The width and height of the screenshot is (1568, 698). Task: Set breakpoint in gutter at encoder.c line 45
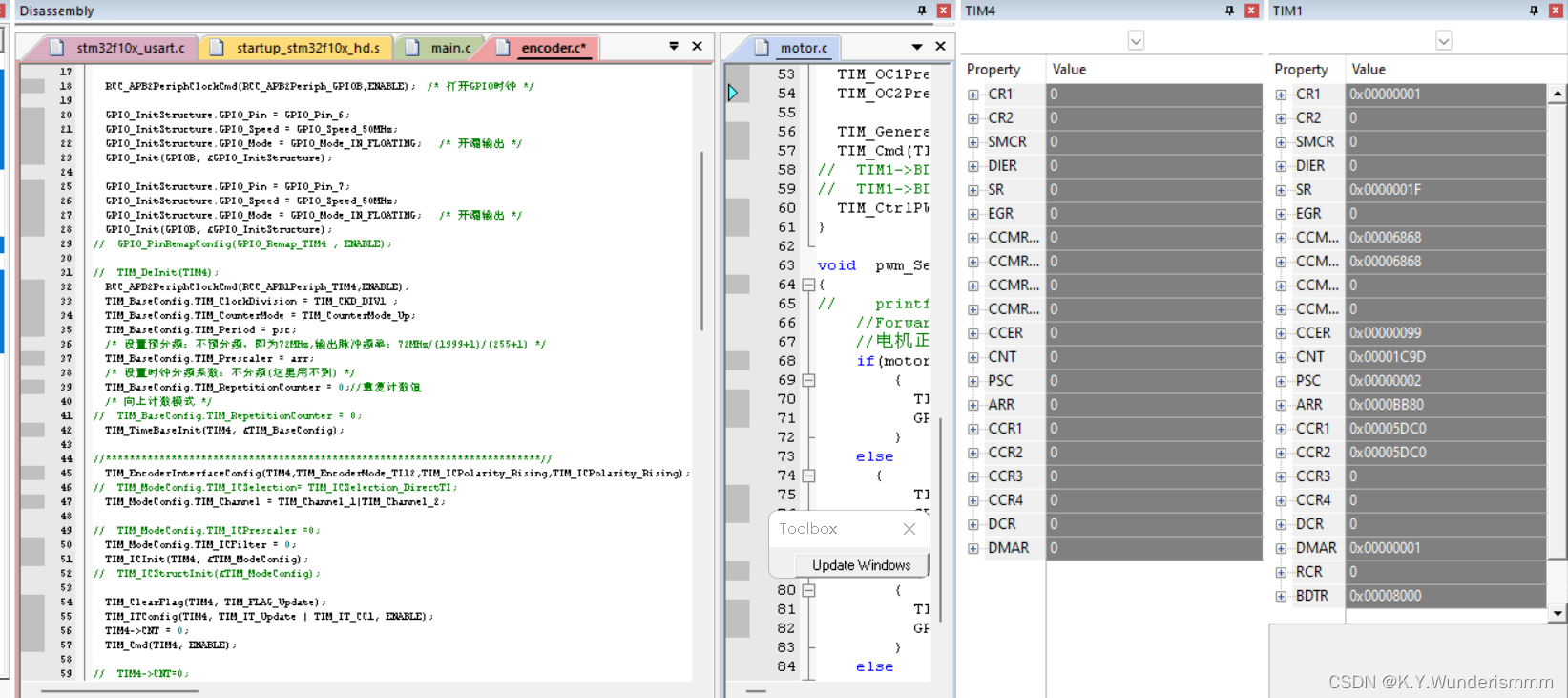click(x=32, y=473)
